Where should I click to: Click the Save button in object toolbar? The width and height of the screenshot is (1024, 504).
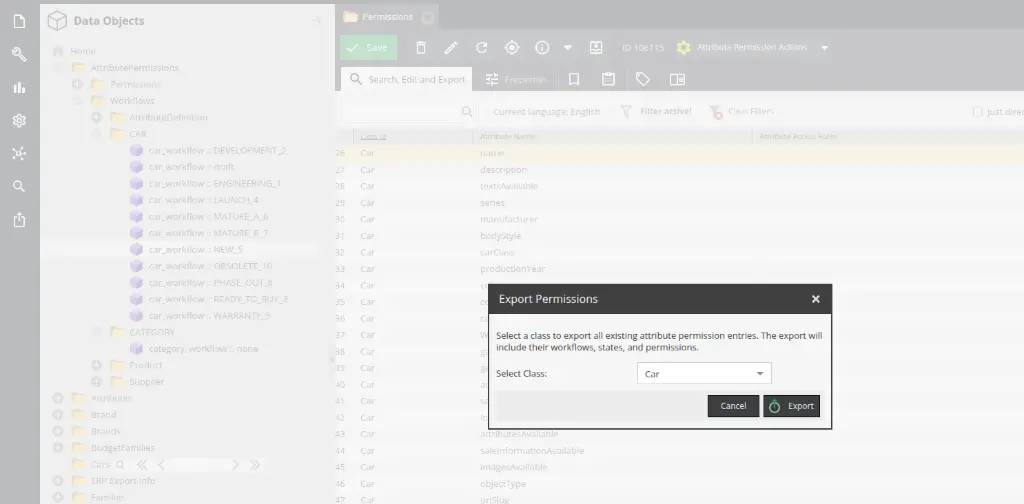pyautogui.click(x=368, y=48)
